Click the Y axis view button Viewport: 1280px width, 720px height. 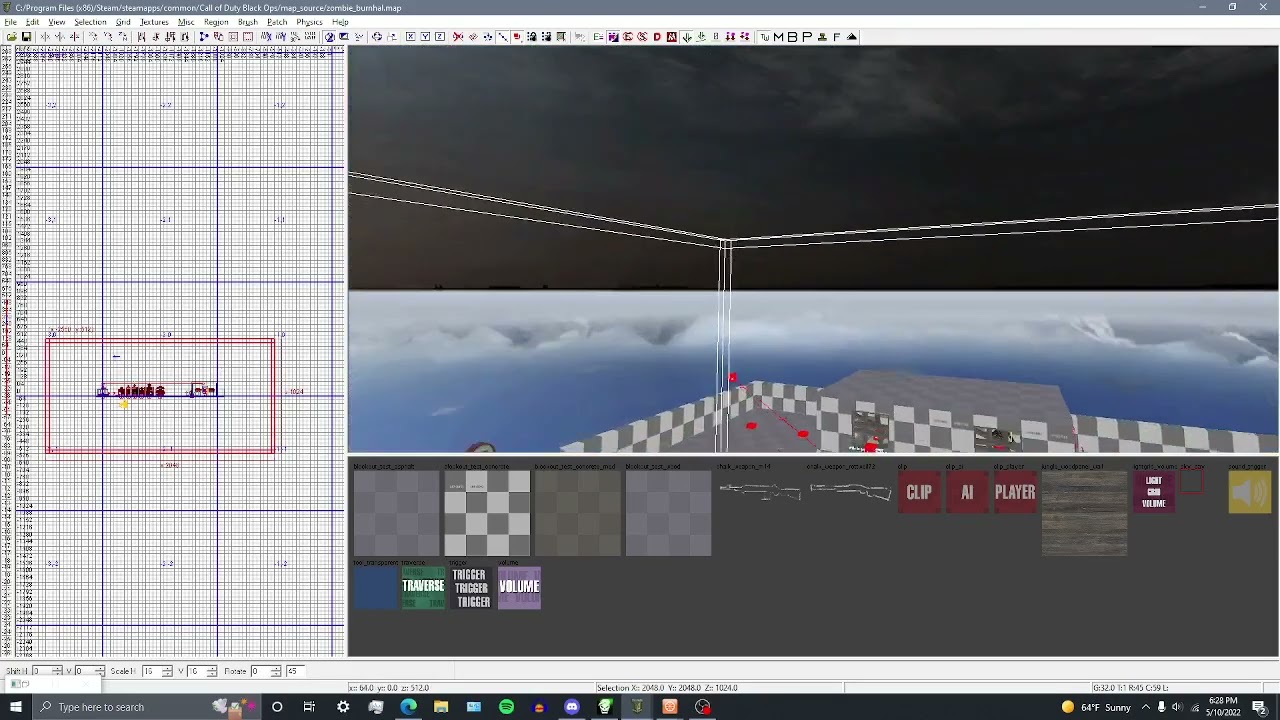tap(425, 37)
